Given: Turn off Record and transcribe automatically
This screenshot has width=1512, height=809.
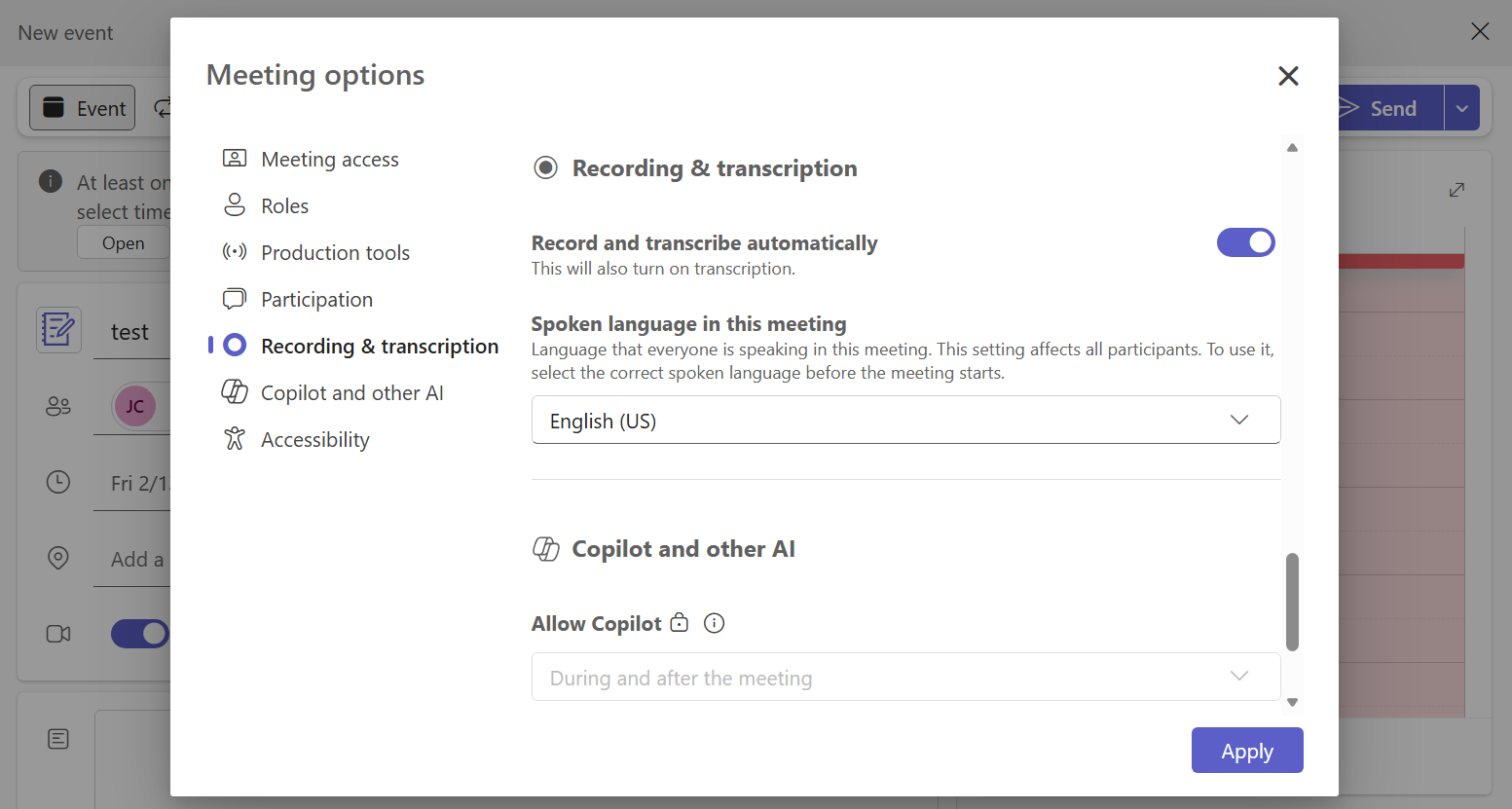Looking at the screenshot, I should pyautogui.click(x=1245, y=242).
